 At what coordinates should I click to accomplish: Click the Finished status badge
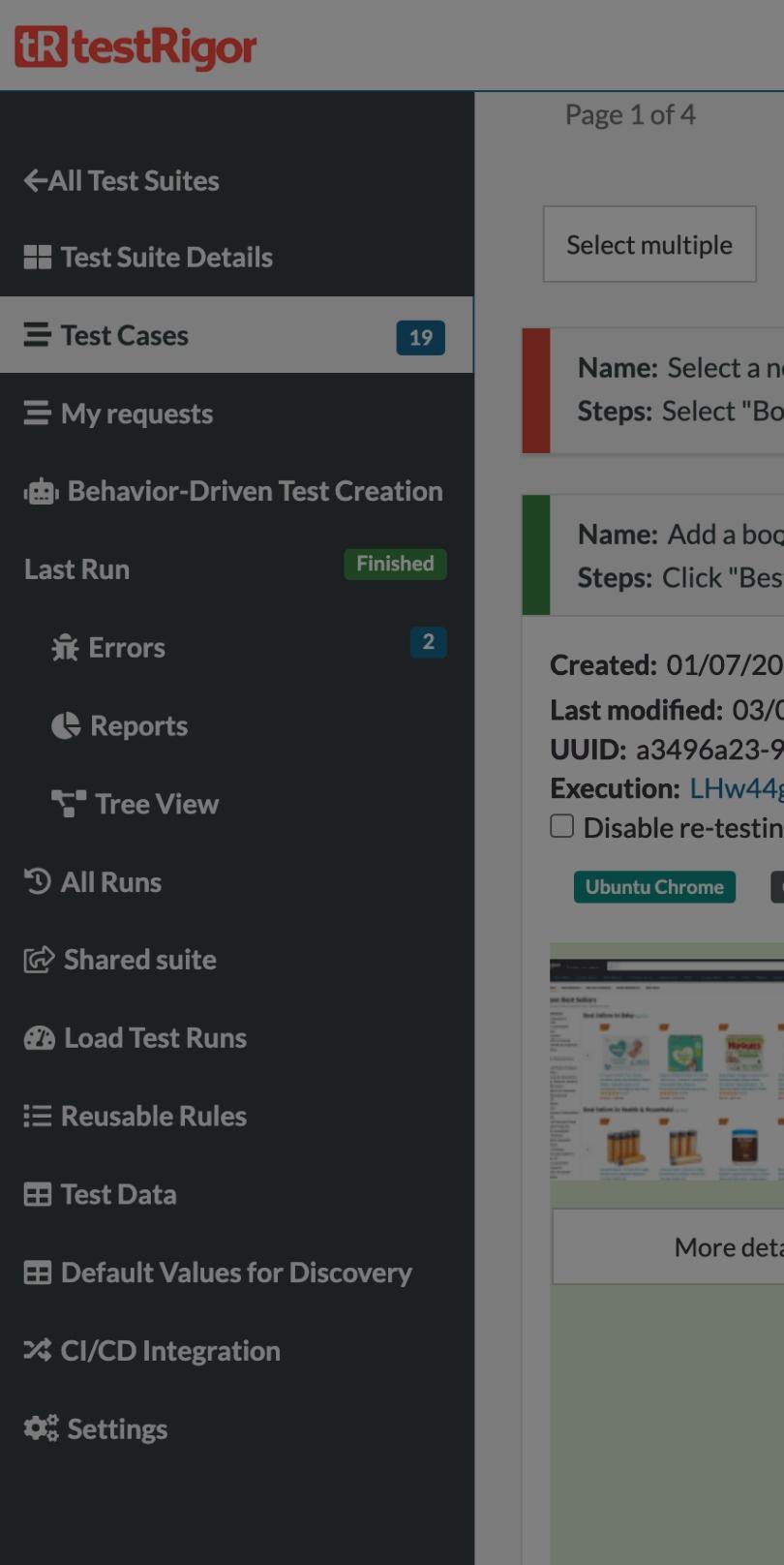coord(395,564)
